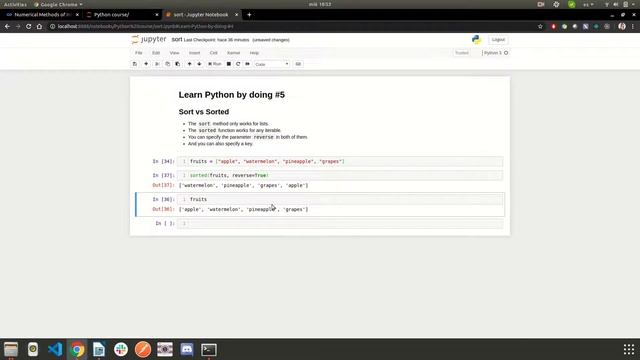Select the 'Sort vs Sorted' subheading
640x360 pixels.
[x=204, y=112]
